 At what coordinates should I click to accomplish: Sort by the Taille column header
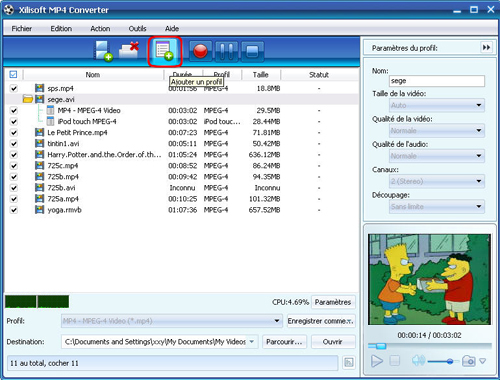261,75
